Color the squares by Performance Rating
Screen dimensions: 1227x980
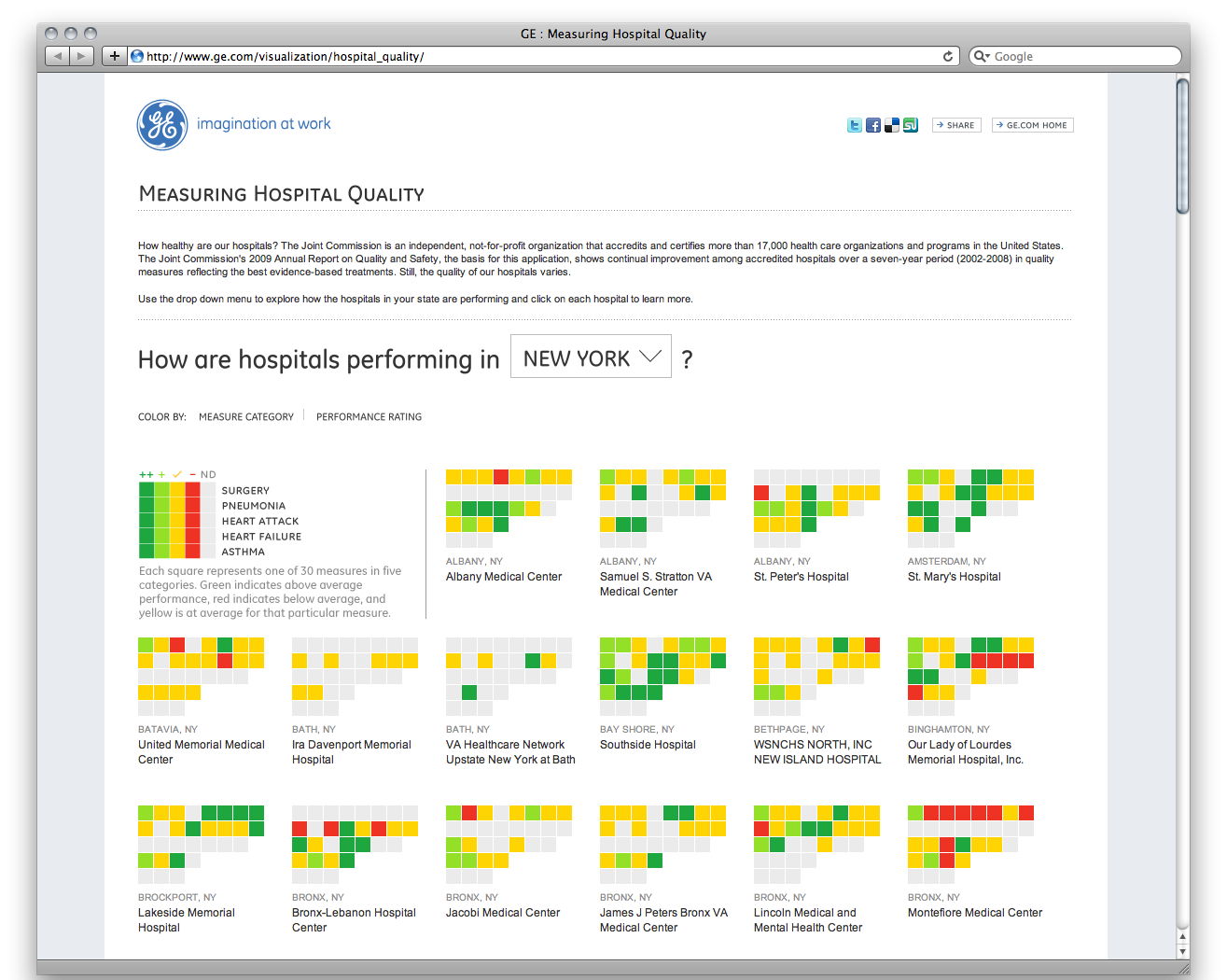[369, 417]
